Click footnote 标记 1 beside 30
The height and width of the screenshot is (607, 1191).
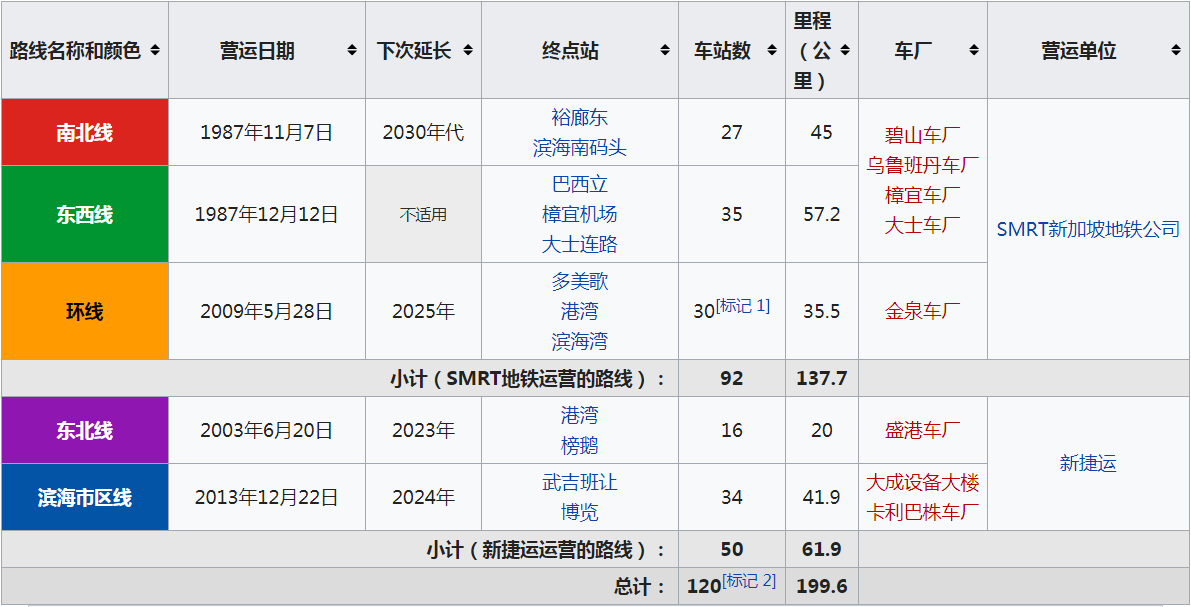pos(743,306)
